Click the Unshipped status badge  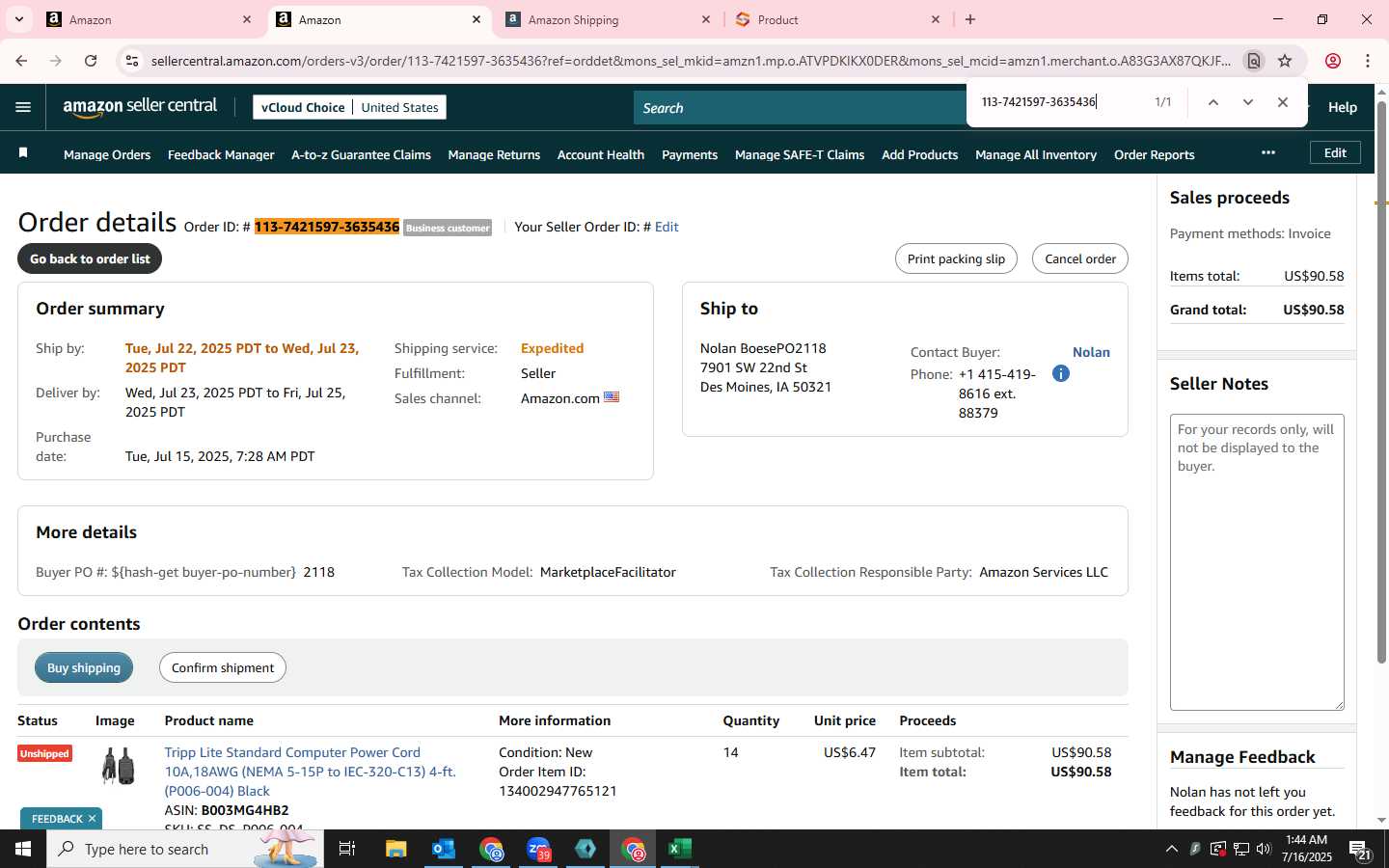click(44, 753)
